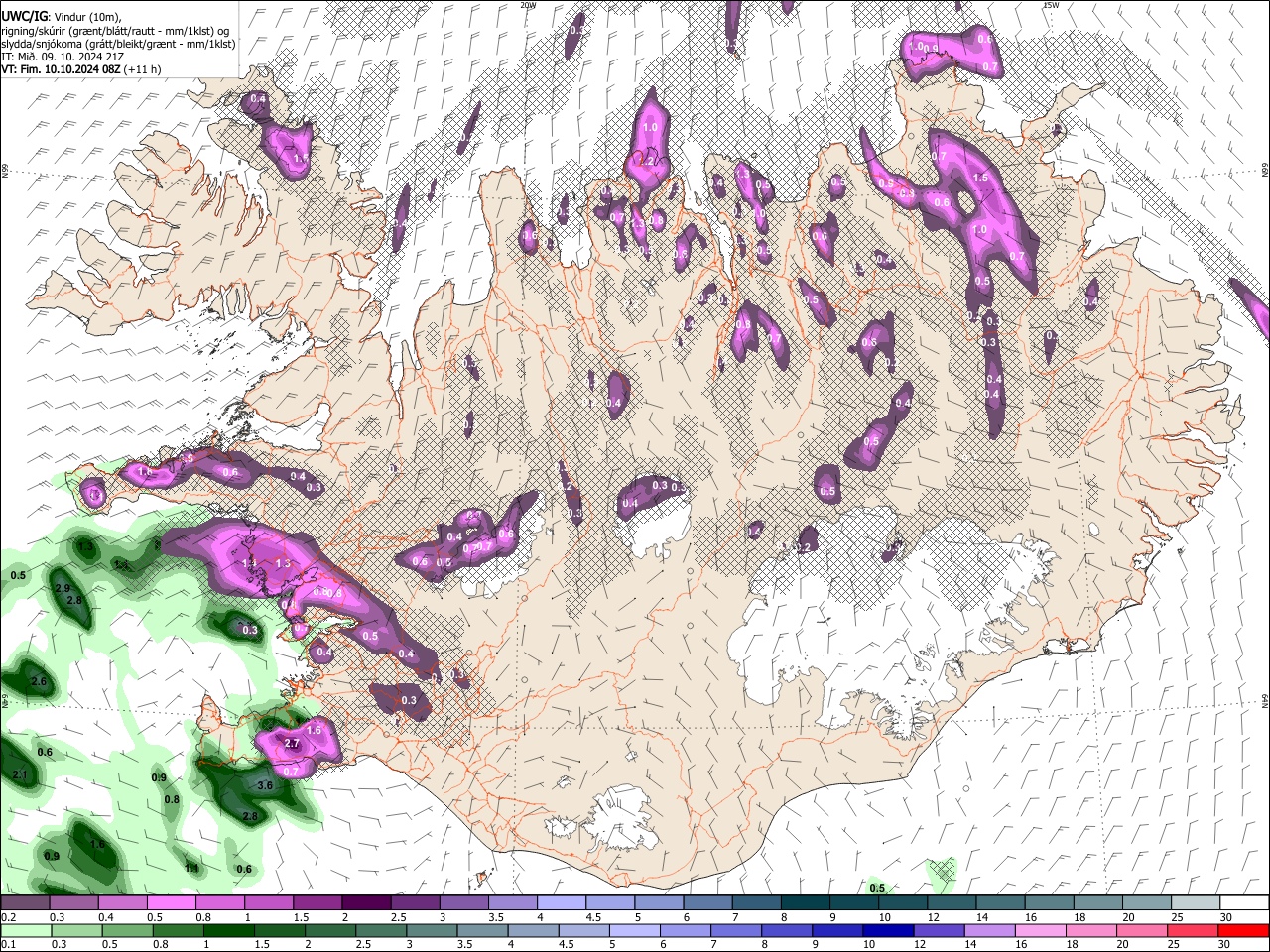This screenshot has height=952, width=1270.
Task: Click the bright red 30 mm swatch in the rain scale
Action: click(1244, 930)
